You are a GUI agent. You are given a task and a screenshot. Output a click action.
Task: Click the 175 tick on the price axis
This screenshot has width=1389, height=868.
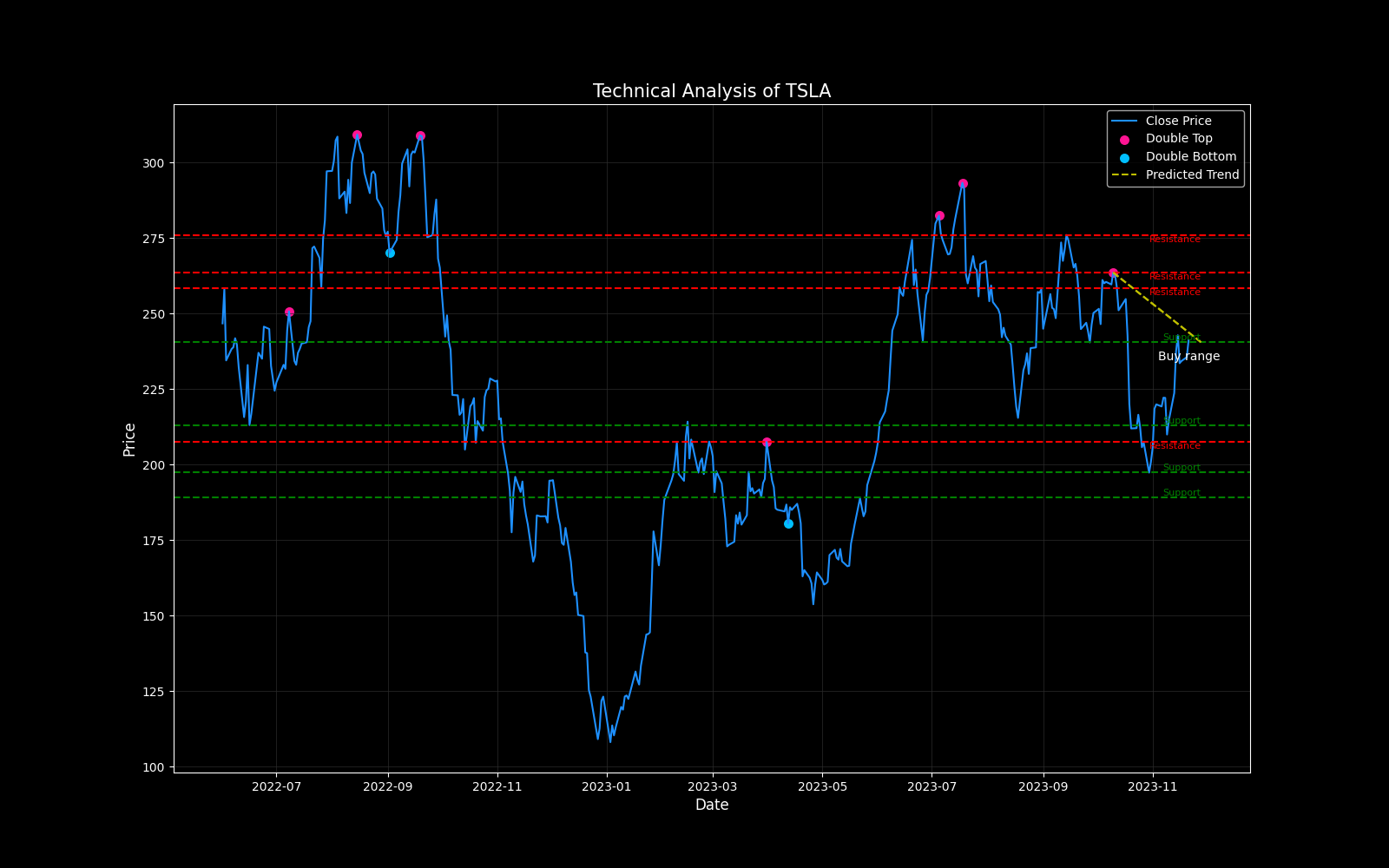coord(153,541)
